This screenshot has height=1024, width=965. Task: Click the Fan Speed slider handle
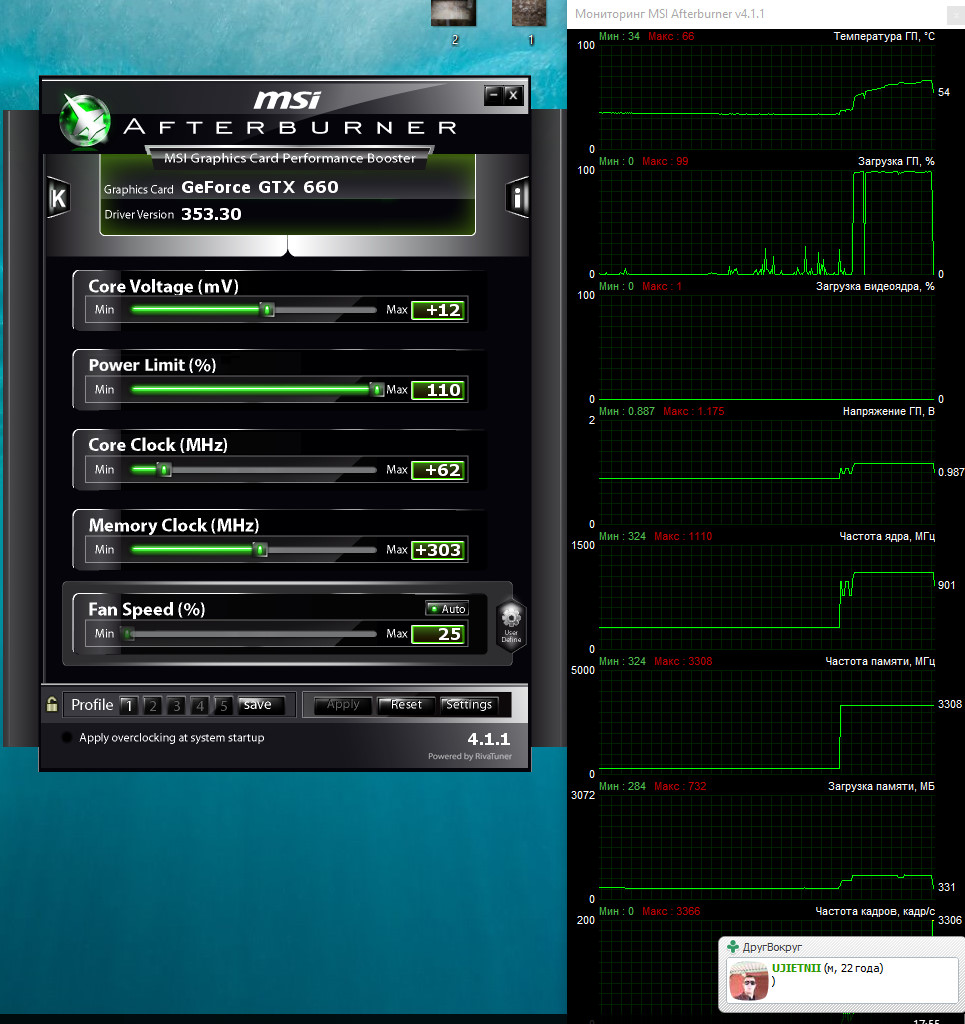129,633
